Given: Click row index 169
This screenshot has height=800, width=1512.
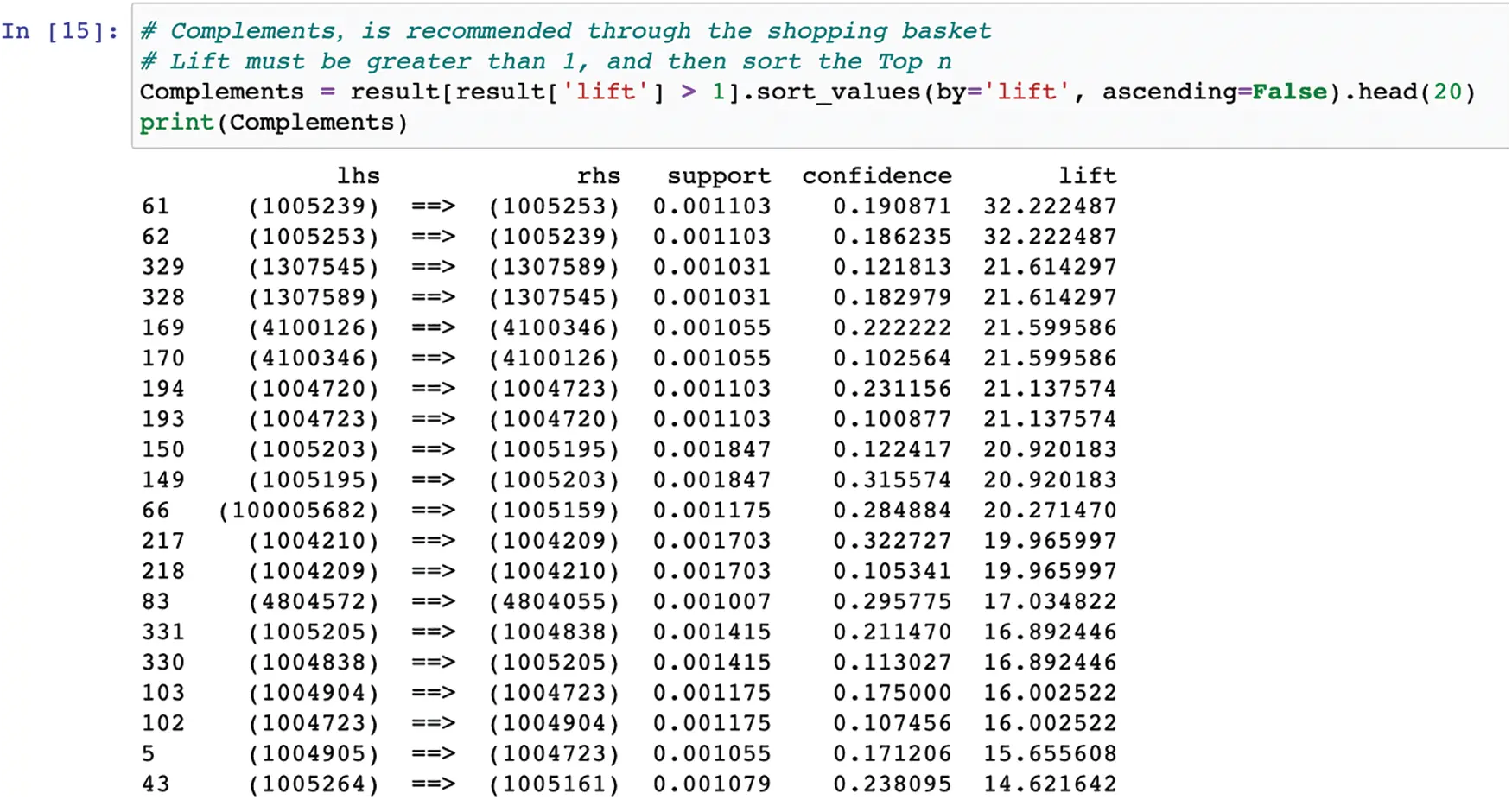Looking at the screenshot, I should tap(163, 328).
